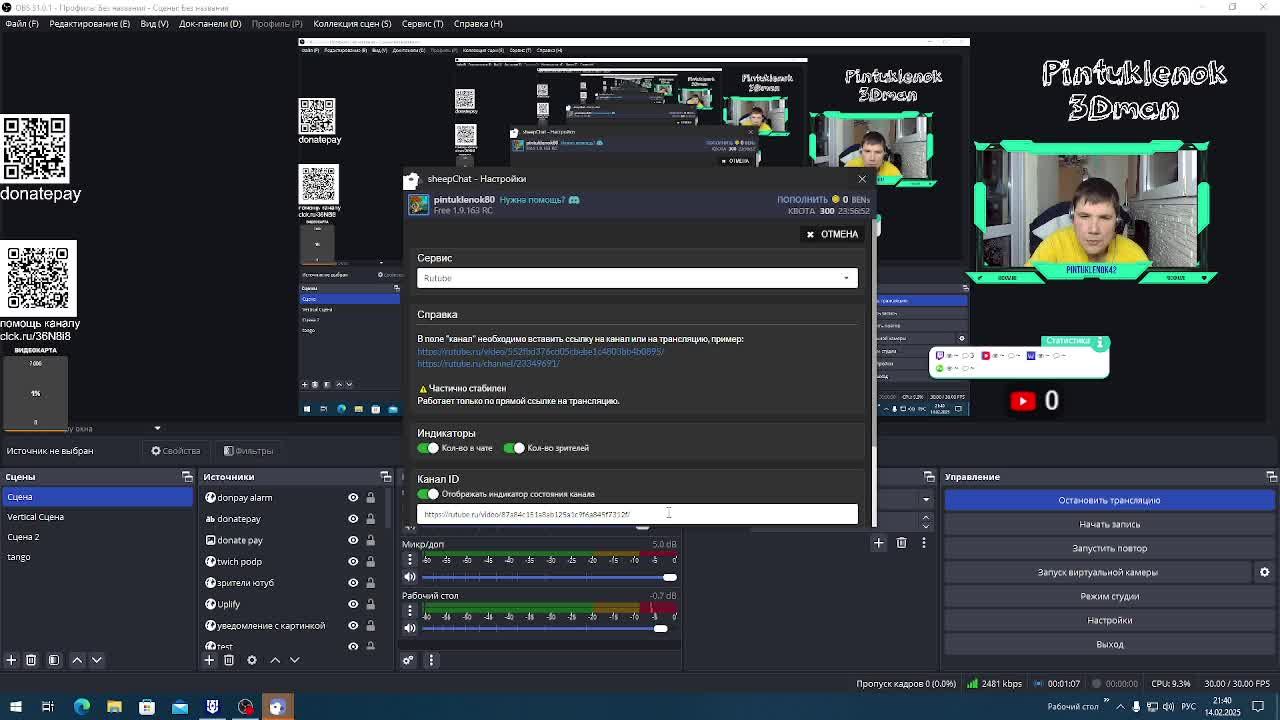
Task: Remove the scene transition with trash icon
Action: coord(901,543)
